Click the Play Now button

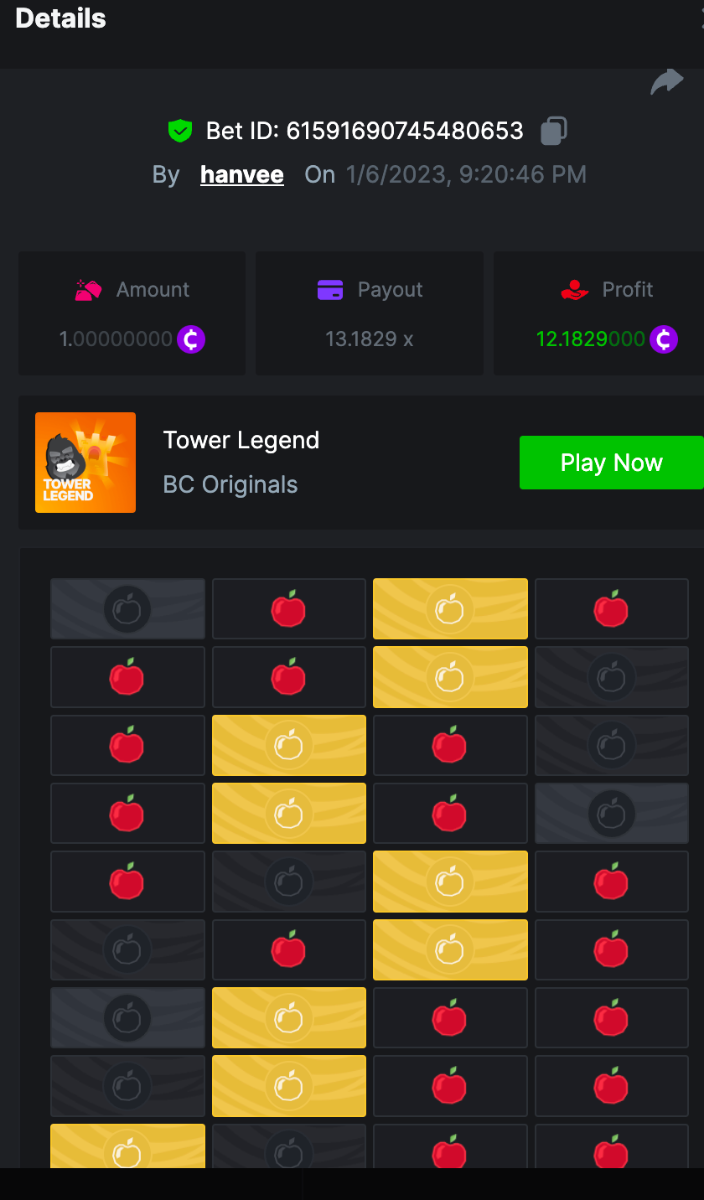click(x=611, y=463)
